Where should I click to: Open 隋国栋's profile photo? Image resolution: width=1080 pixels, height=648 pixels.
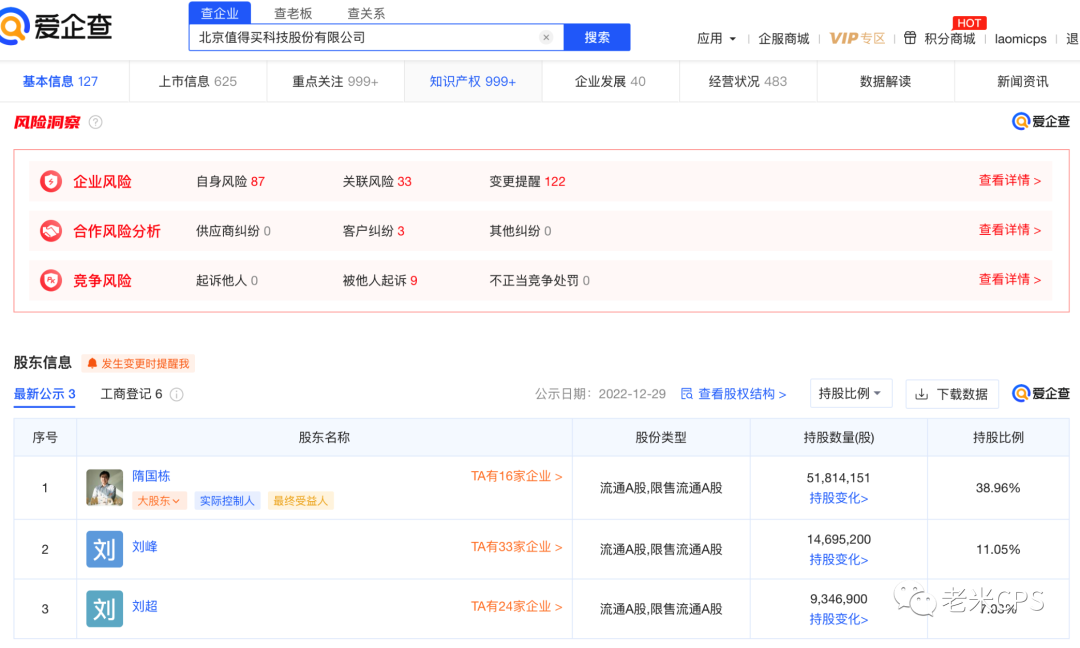pos(105,488)
